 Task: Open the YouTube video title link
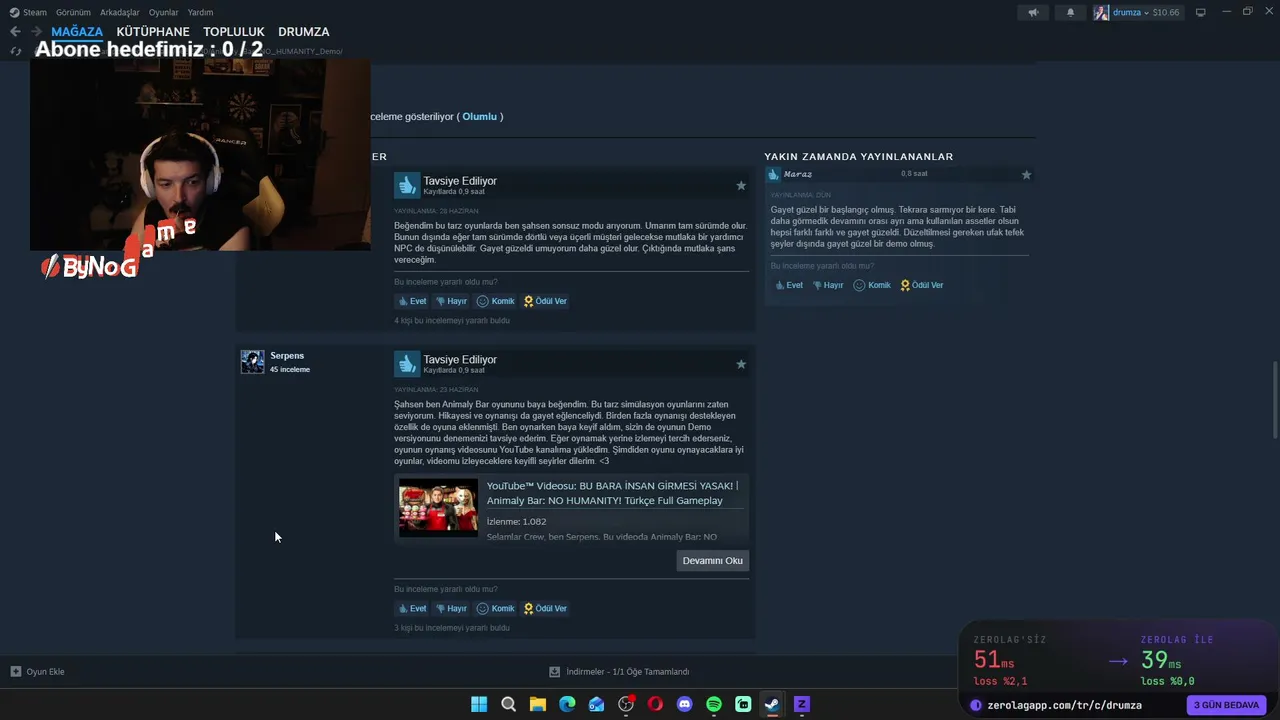point(612,493)
